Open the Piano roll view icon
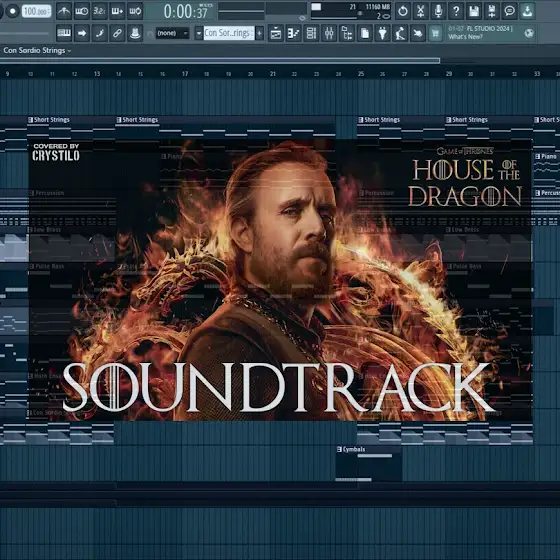The image size is (560, 560). pyautogui.click(x=294, y=33)
